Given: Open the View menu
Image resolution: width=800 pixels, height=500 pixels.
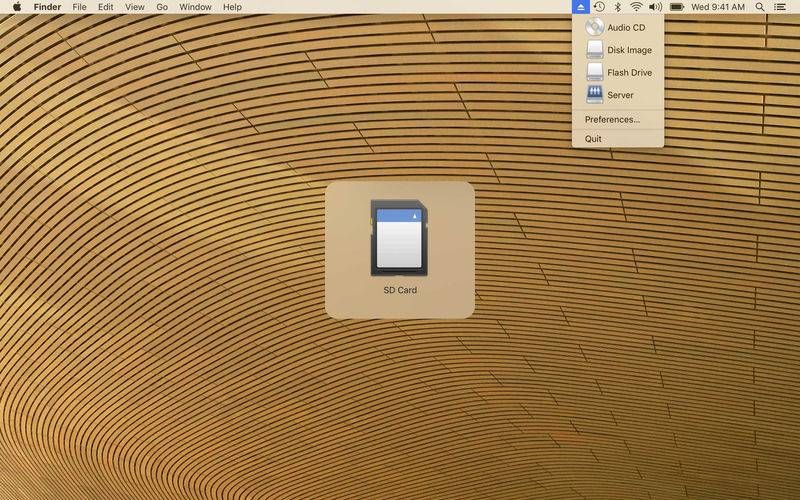Looking at the screenshot, I should (135, 7).
